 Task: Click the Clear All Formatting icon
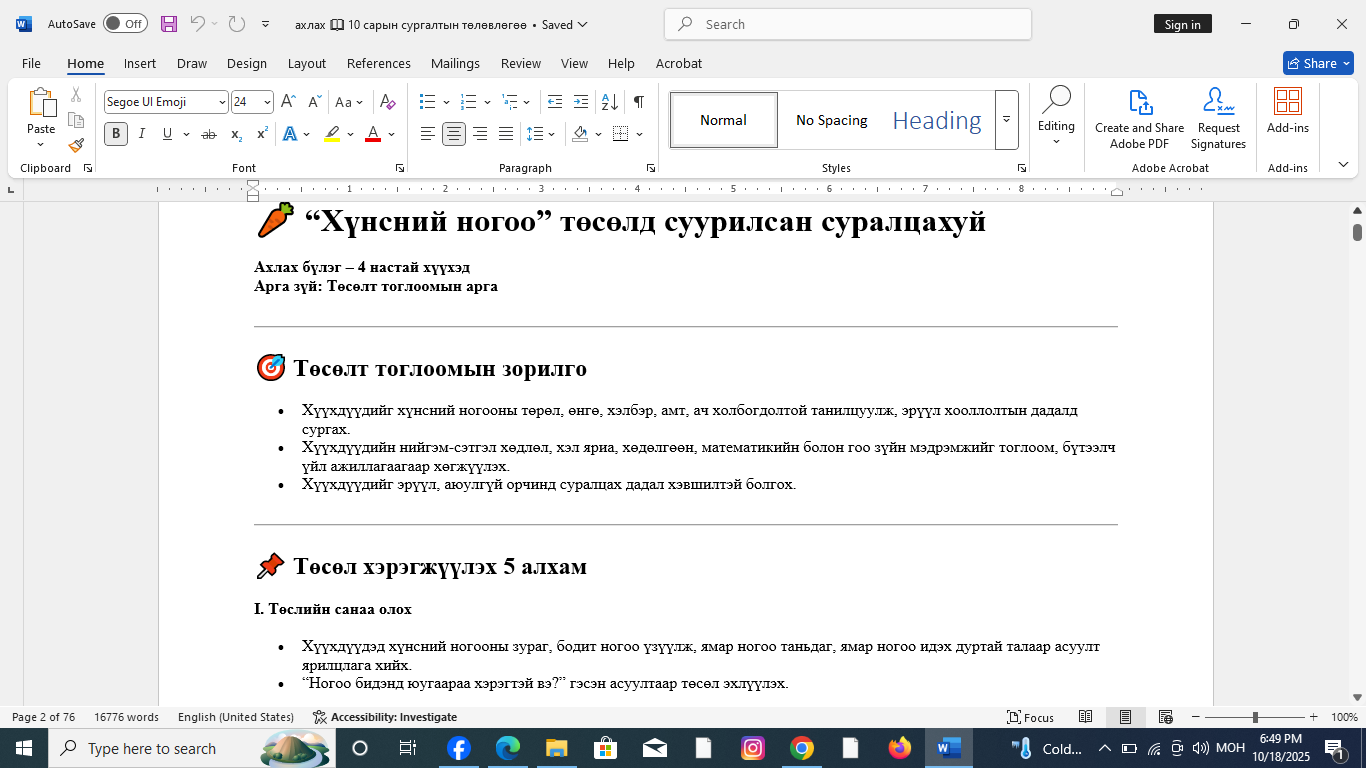[388, 102]
